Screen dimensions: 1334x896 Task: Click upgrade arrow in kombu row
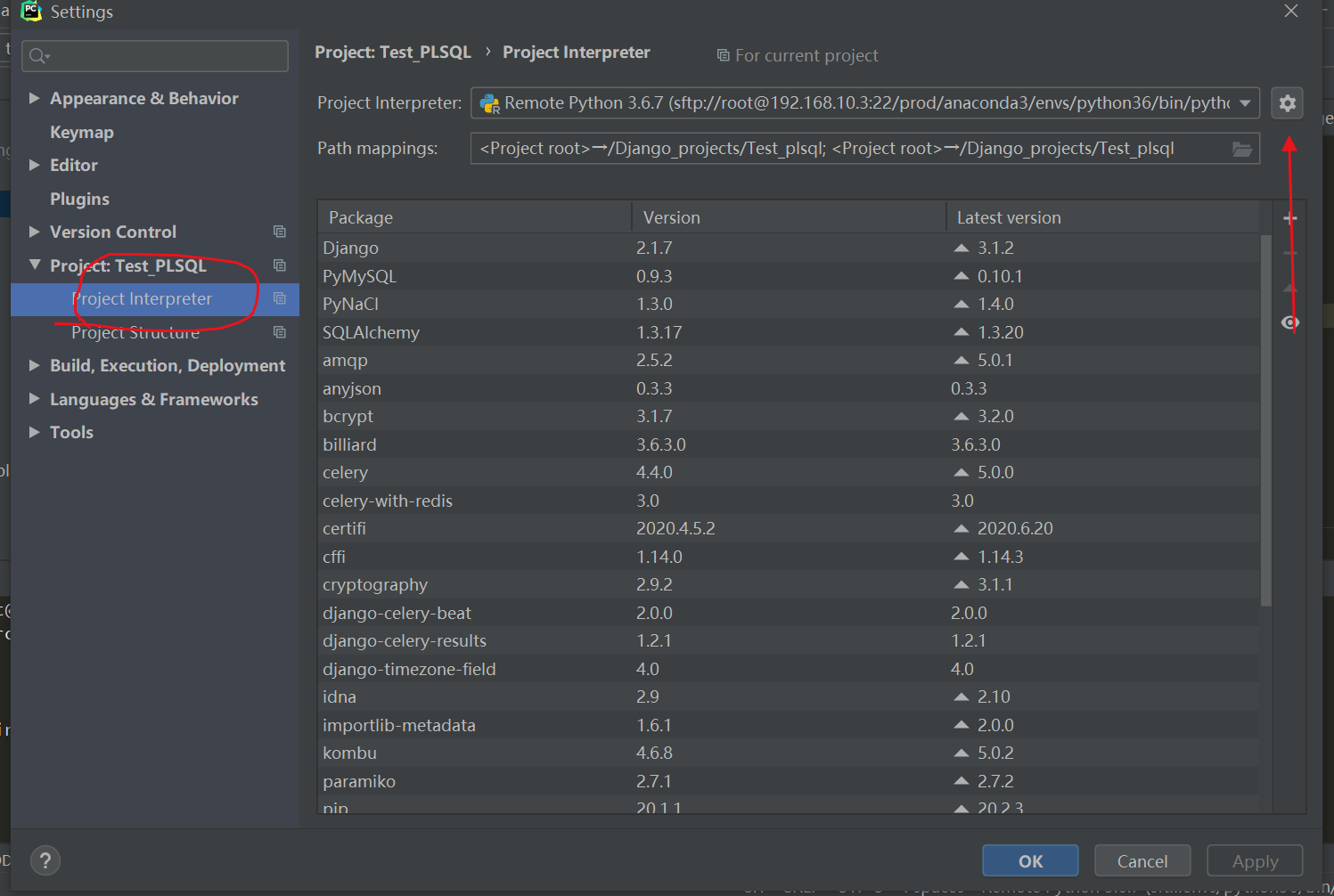click(961, 753)
